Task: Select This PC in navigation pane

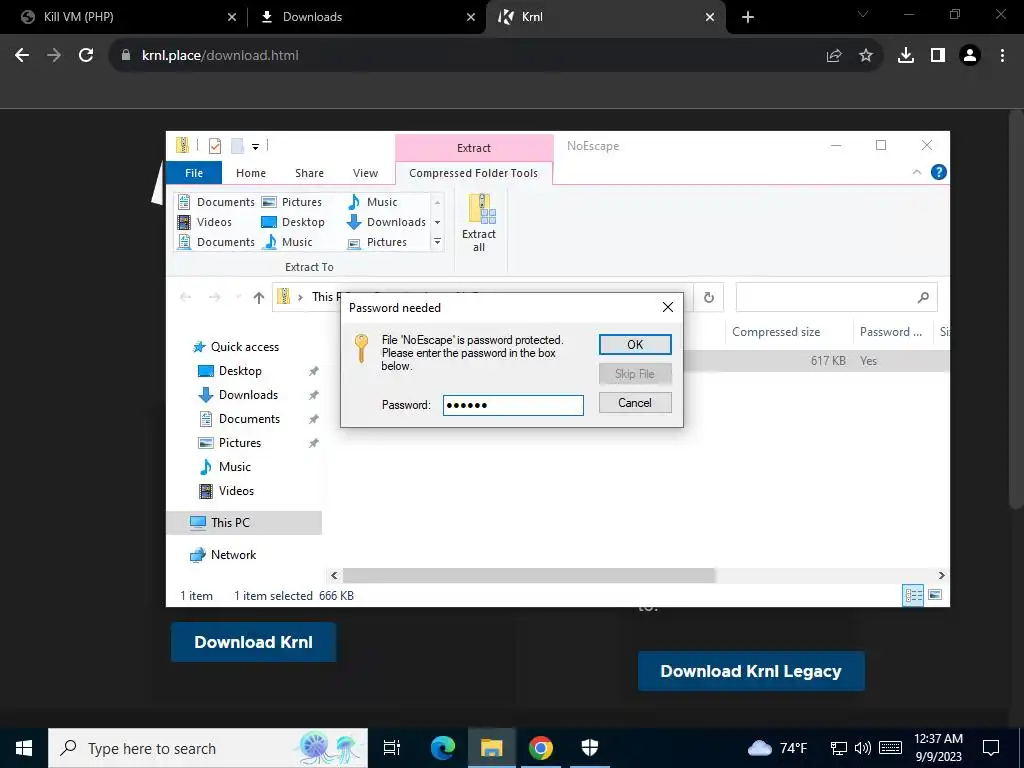Action: [x=244, y=522]
